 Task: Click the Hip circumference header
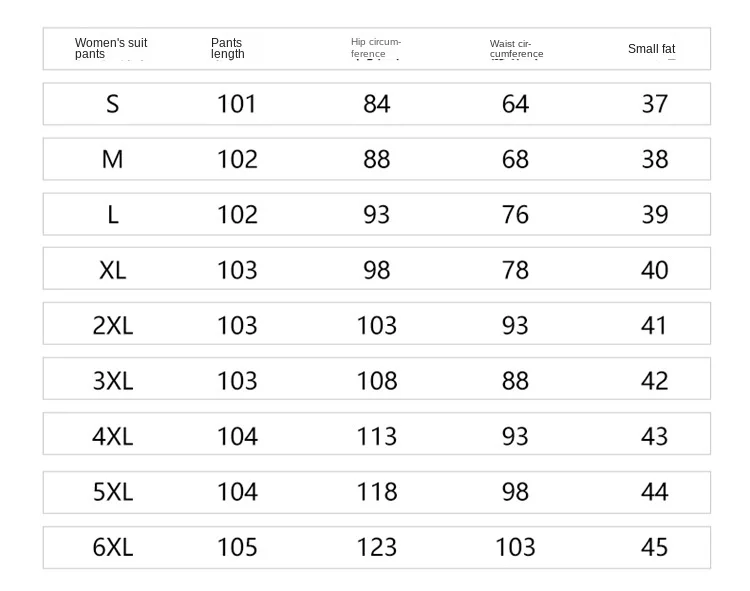pyautogui.click(x=376, y=48)
